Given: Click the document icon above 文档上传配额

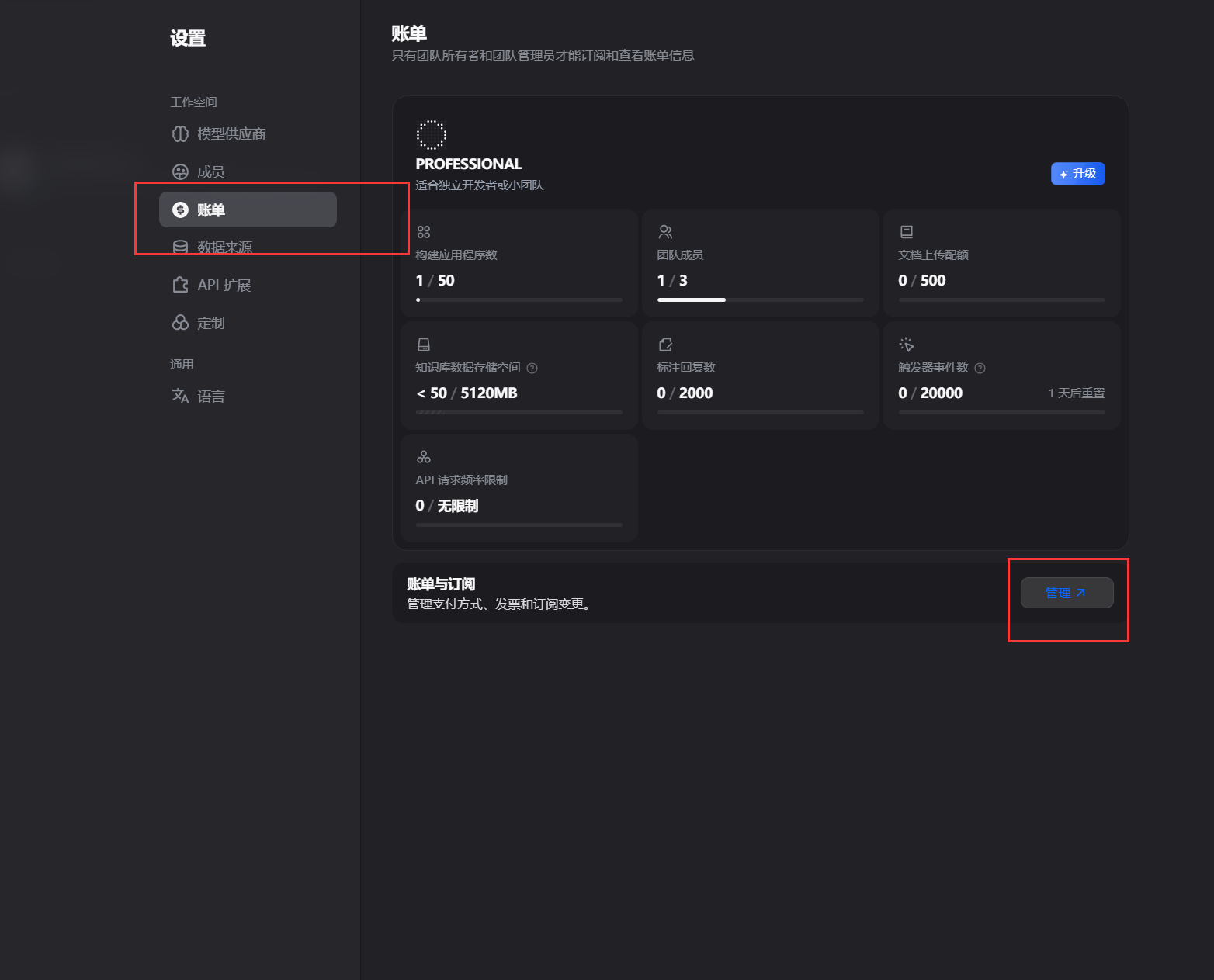Looking at the screenshot, I should point(907,232).
